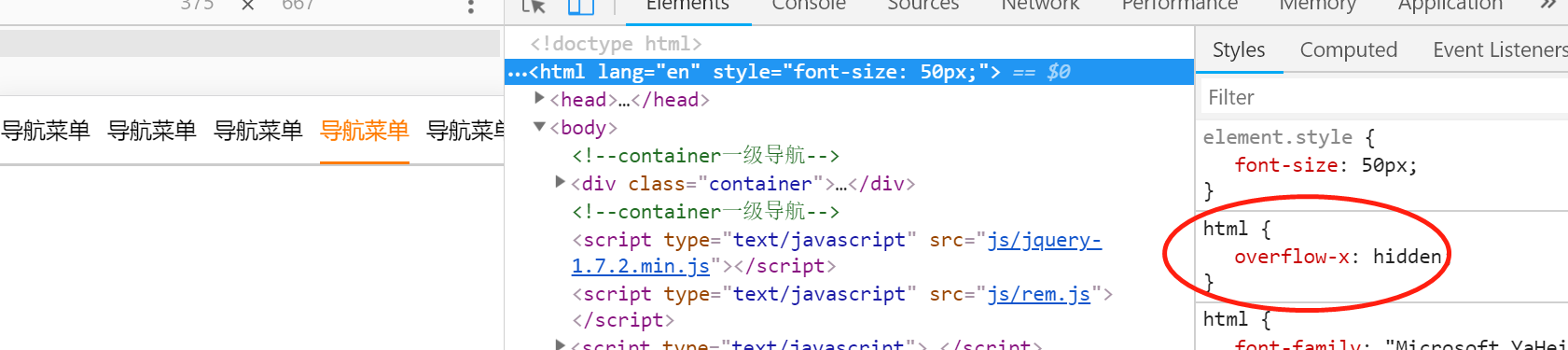
Task: Collapse the body element node
Action: tap(539, 127)
